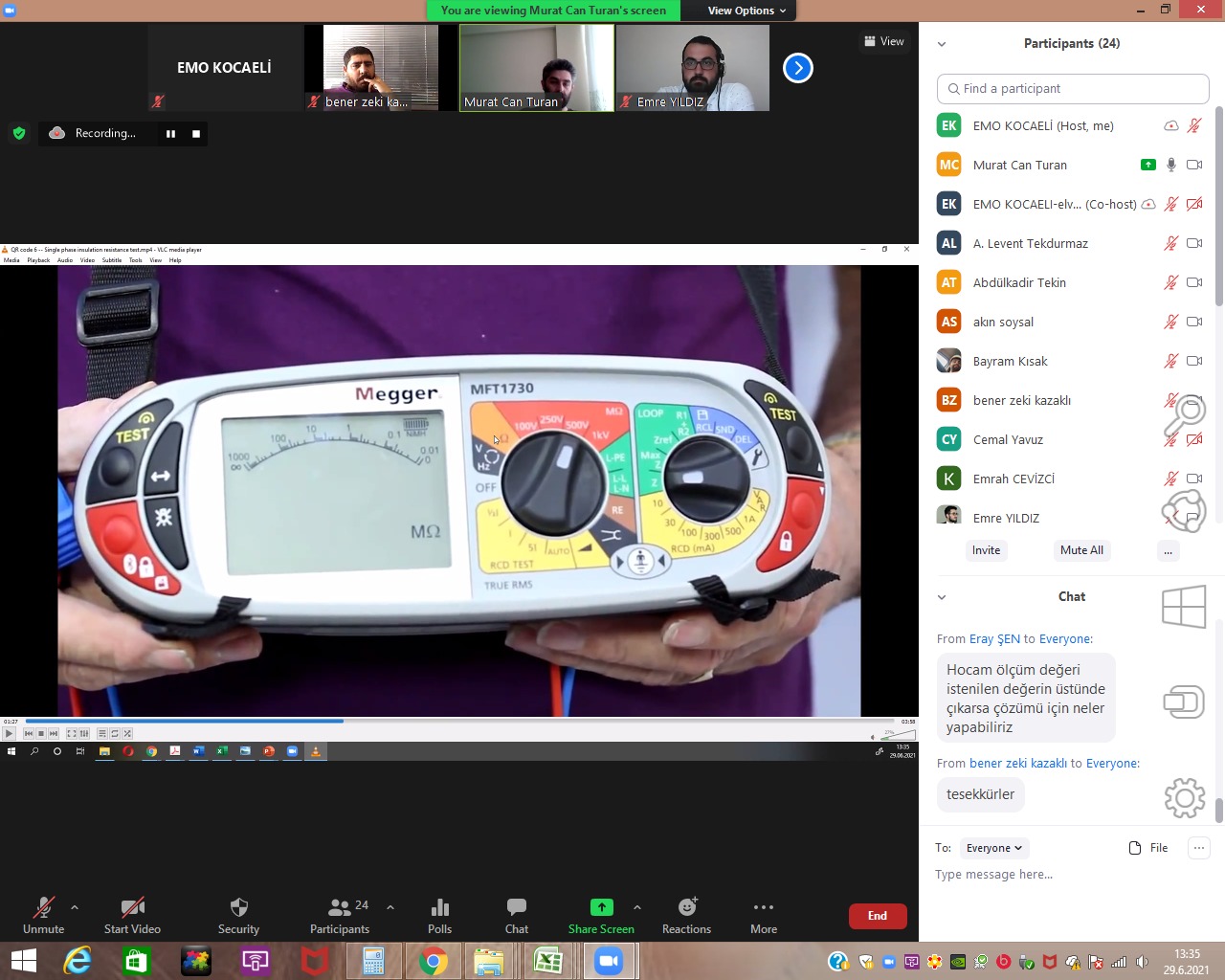This screenshot has height=980, width=1225.
Task: Click the VLC video seek bar
Action: click(x=460, y=721)
